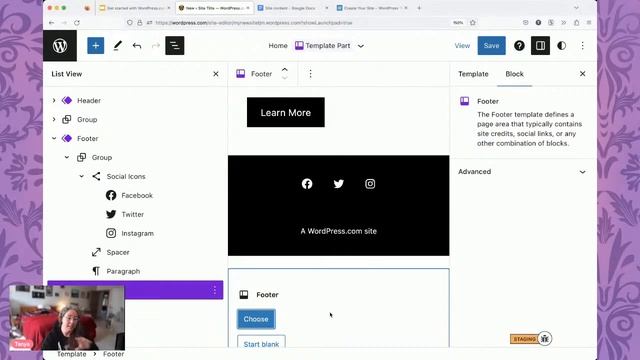Click Footer in the bottom breadcrumb
This screenshot has width=640, height=360.
click(x=113, y=354)
